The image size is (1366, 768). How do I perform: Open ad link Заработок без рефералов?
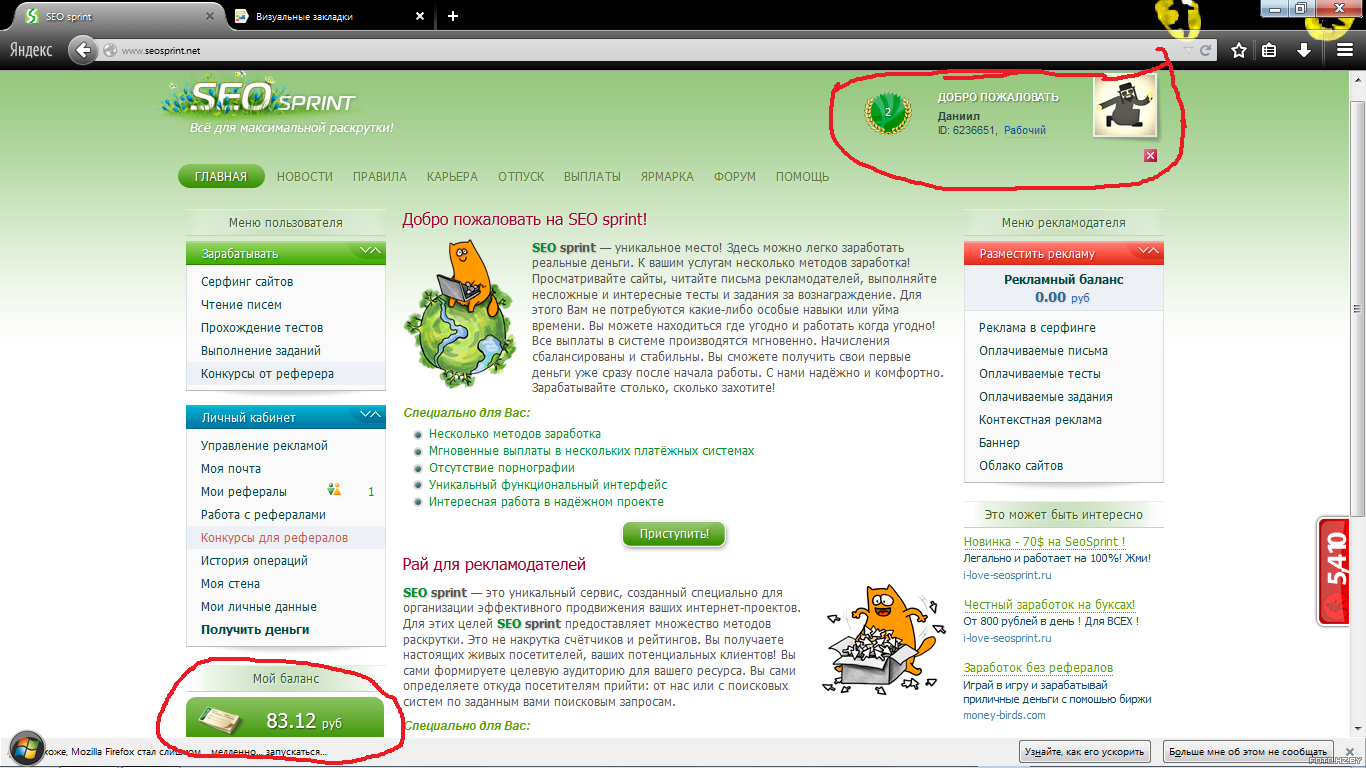tap(1038, 668)
